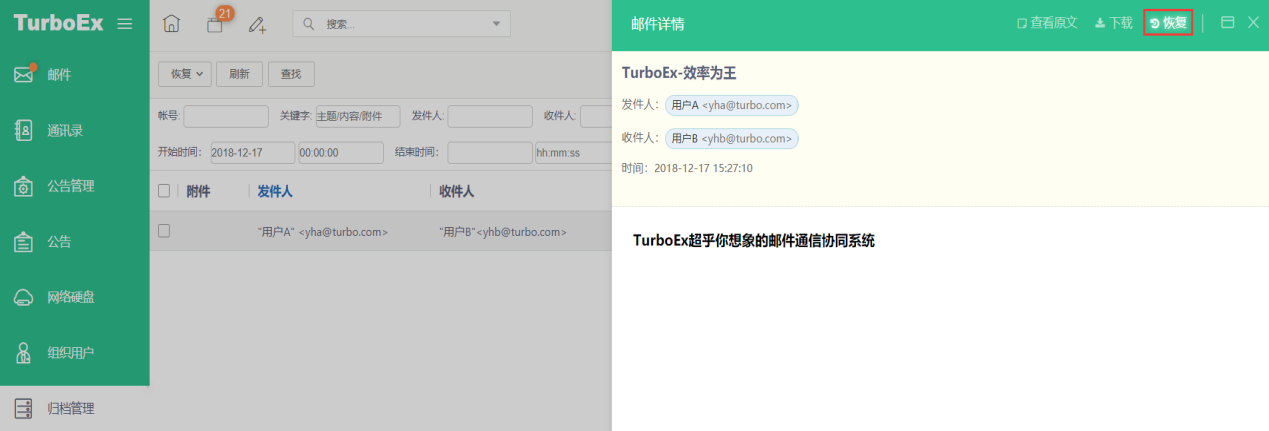Click the 恢复 restore button in detail header
Image resolution: width=1269 pixels, height=431 pixels.
click(1168, 23)
